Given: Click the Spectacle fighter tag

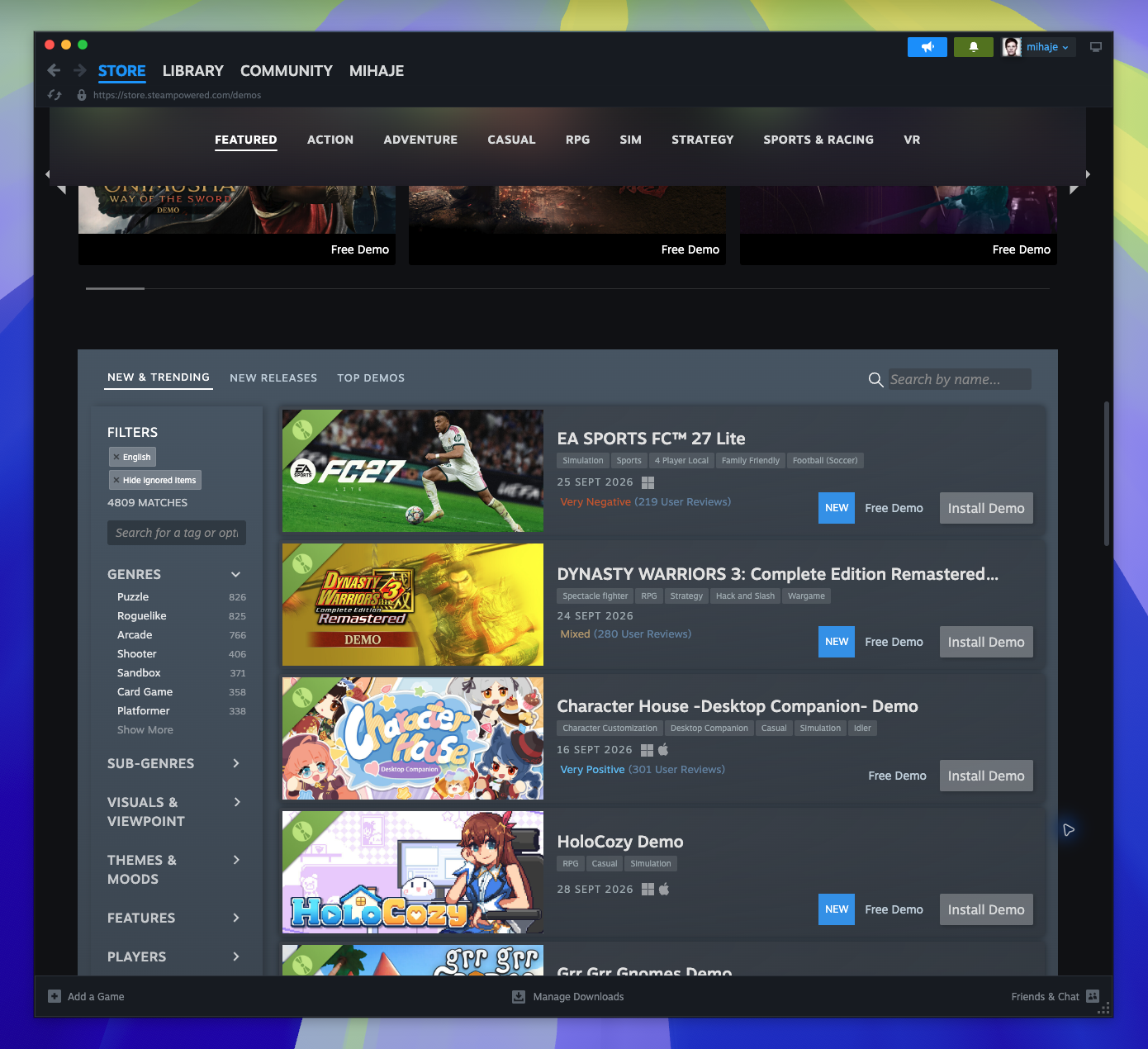Looking at the screenshot, I should (595, 596).
